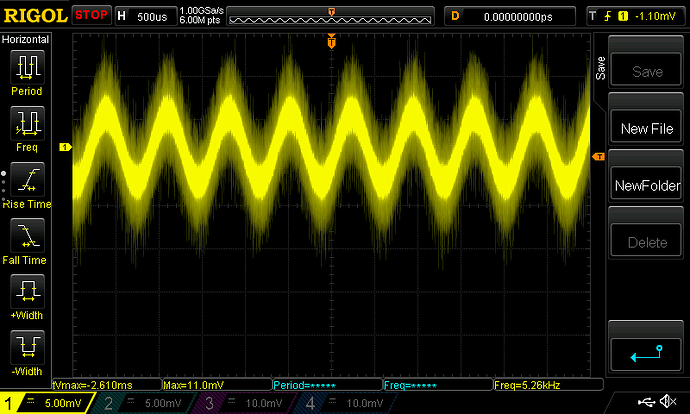Click the return arrow back button
Screen dimensions: 690x414
646,354
